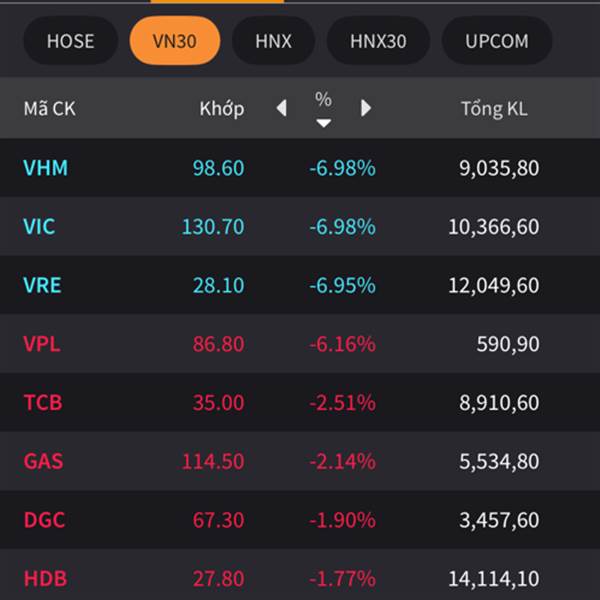Toggle the percent column sort arrow

tap(323, 123)
